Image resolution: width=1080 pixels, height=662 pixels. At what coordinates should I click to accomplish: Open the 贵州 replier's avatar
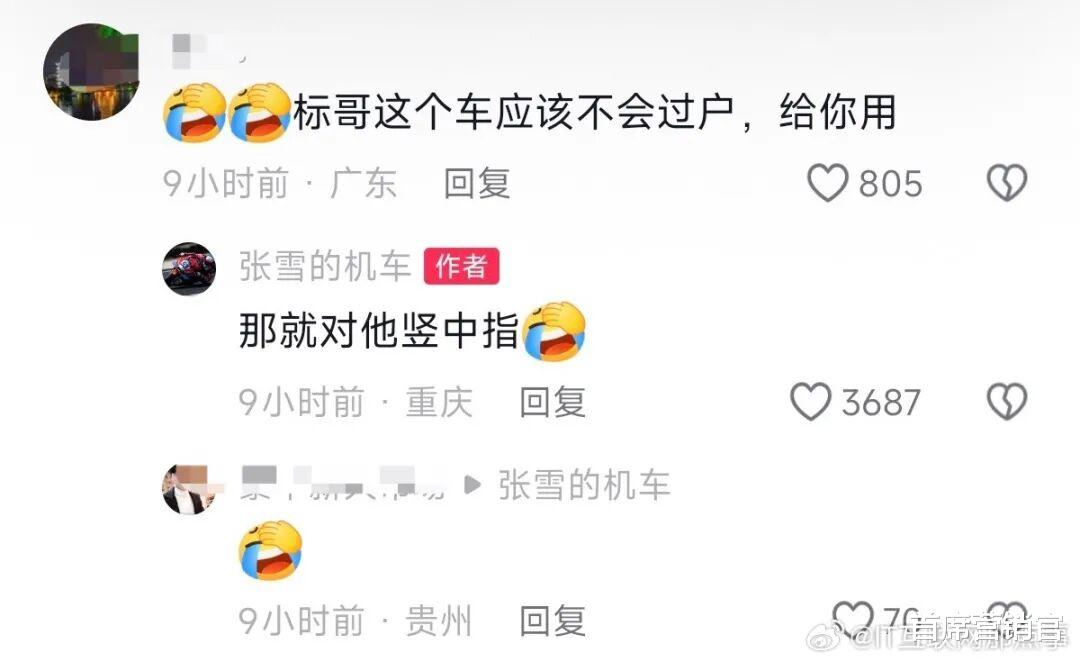(x=189, y=488)
